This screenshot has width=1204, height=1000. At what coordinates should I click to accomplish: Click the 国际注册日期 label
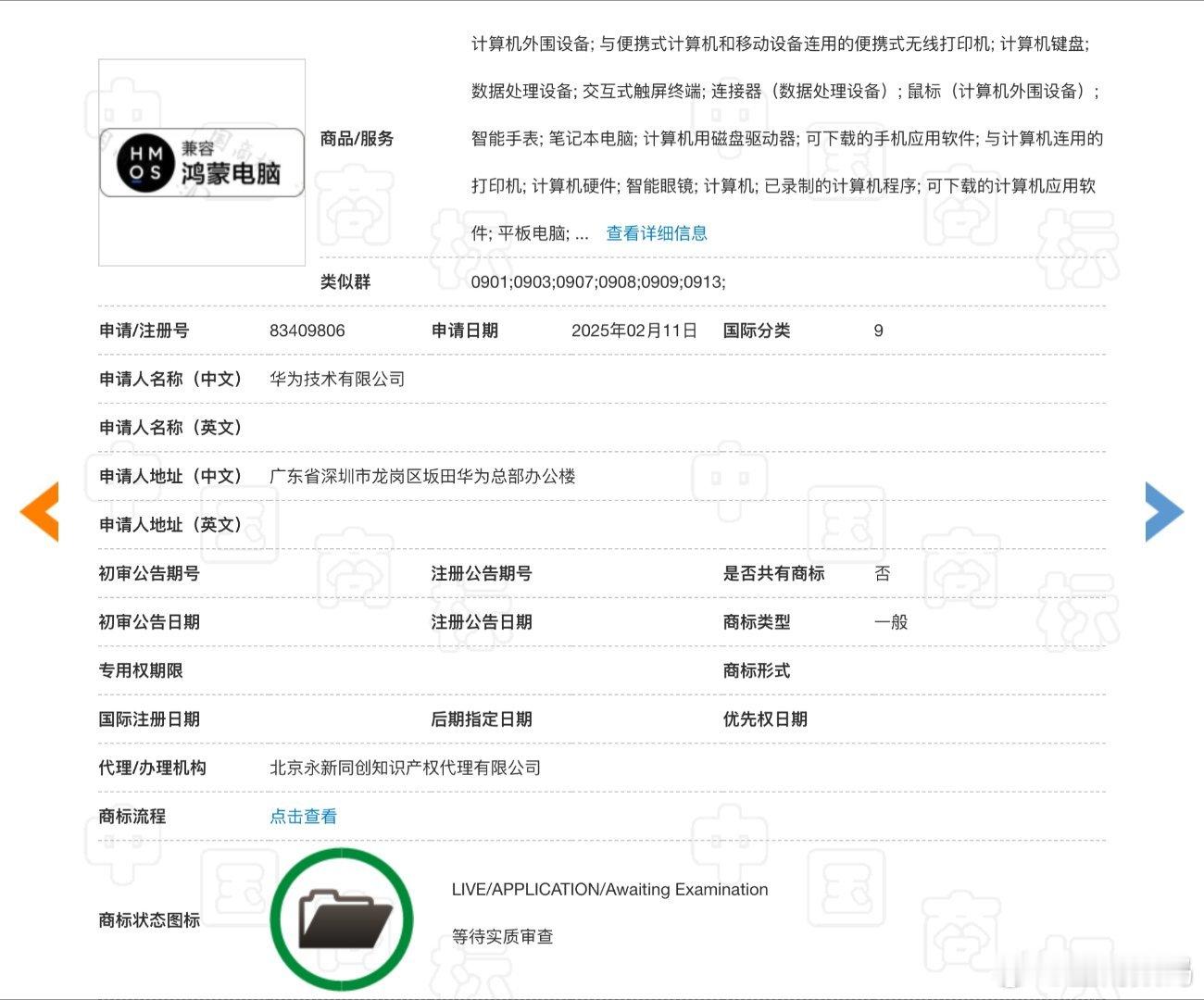point(149,719)
